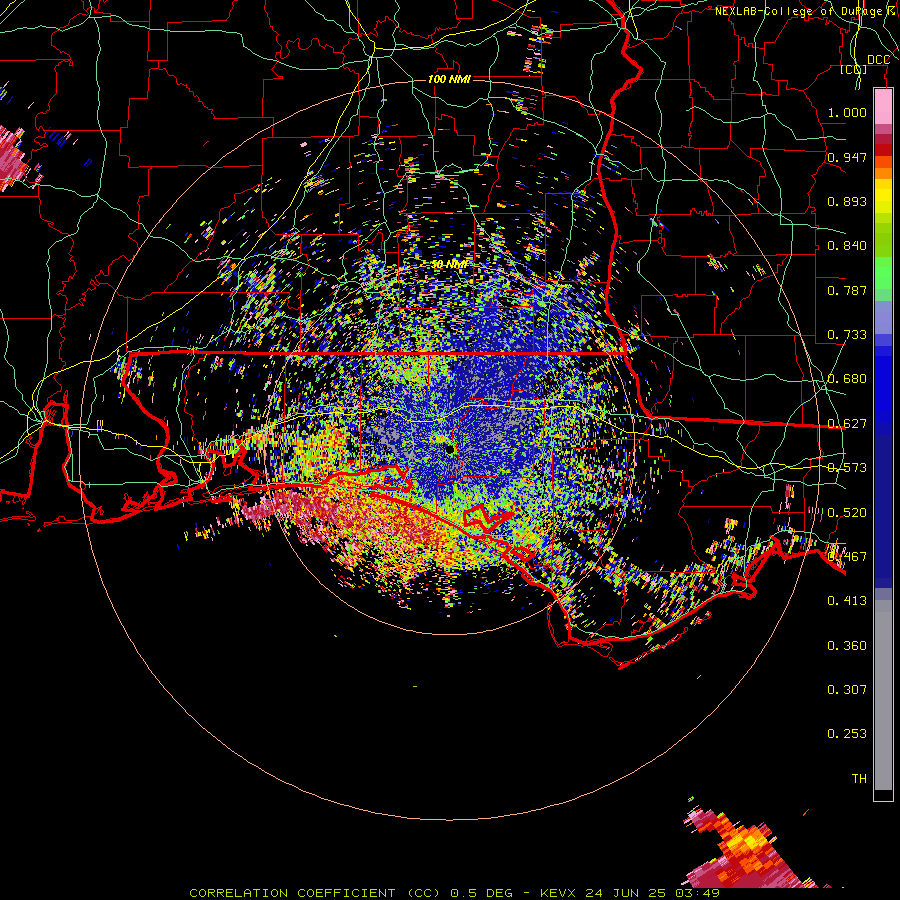Click the 50 NMI range ring label
Image resolution: width=900 pixels, height=900 pixels.
pos(449,265)
